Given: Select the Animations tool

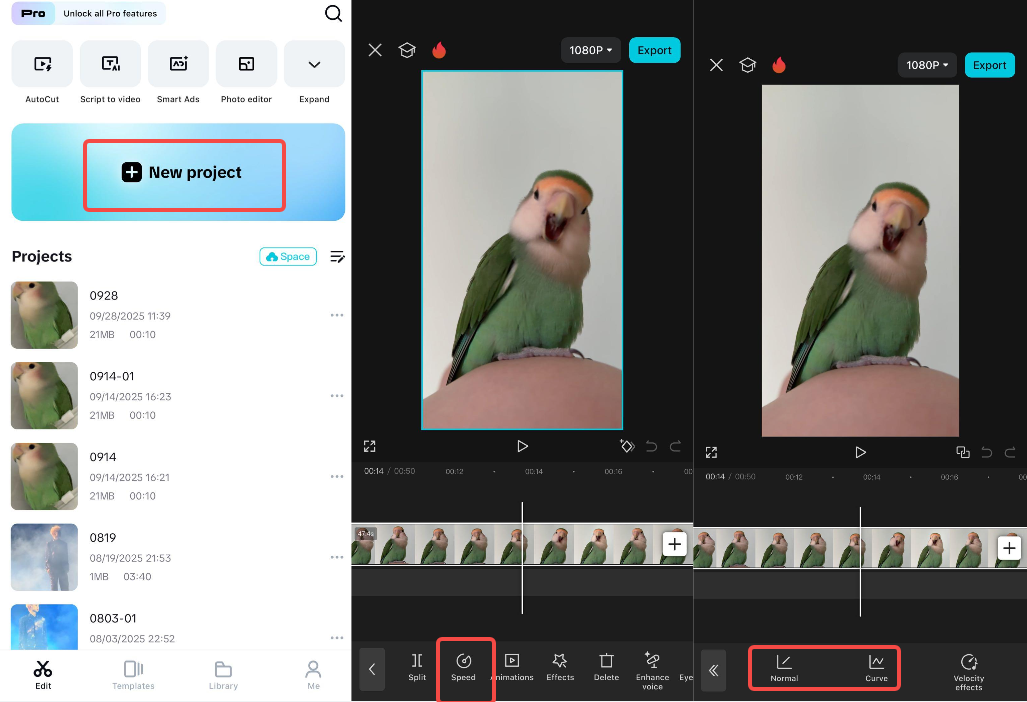Looking at the screenshot, I should tap(512, 668).
